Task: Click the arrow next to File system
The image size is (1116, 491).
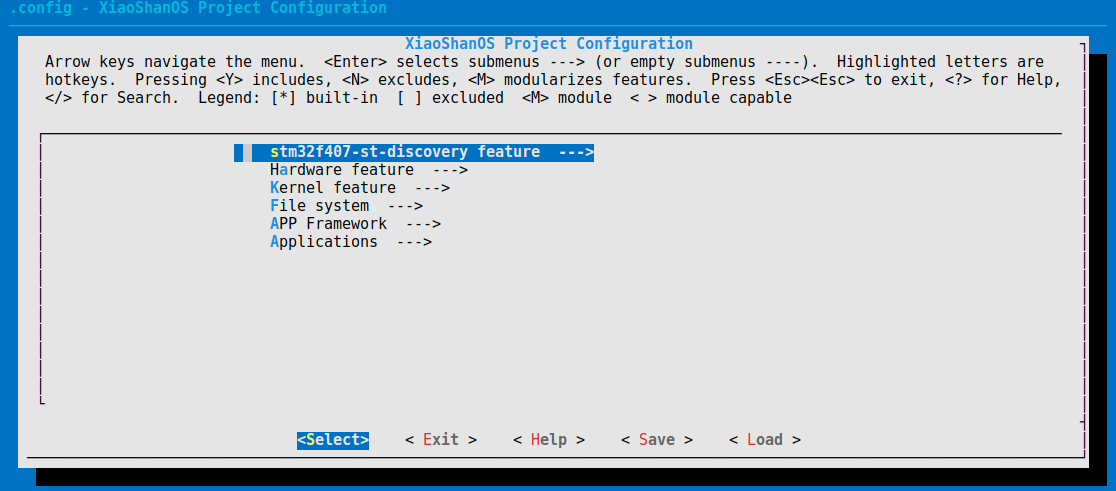Action: 405,206
